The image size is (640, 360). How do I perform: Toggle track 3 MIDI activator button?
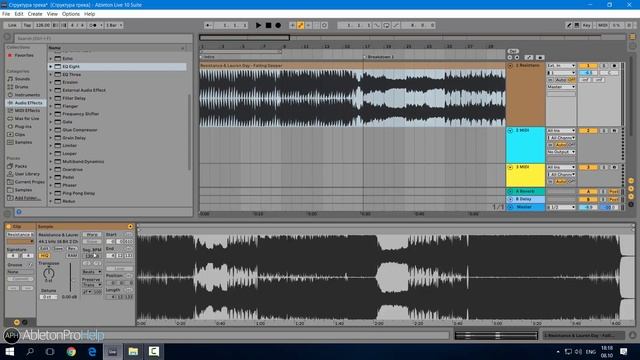(x=588, y=167)
